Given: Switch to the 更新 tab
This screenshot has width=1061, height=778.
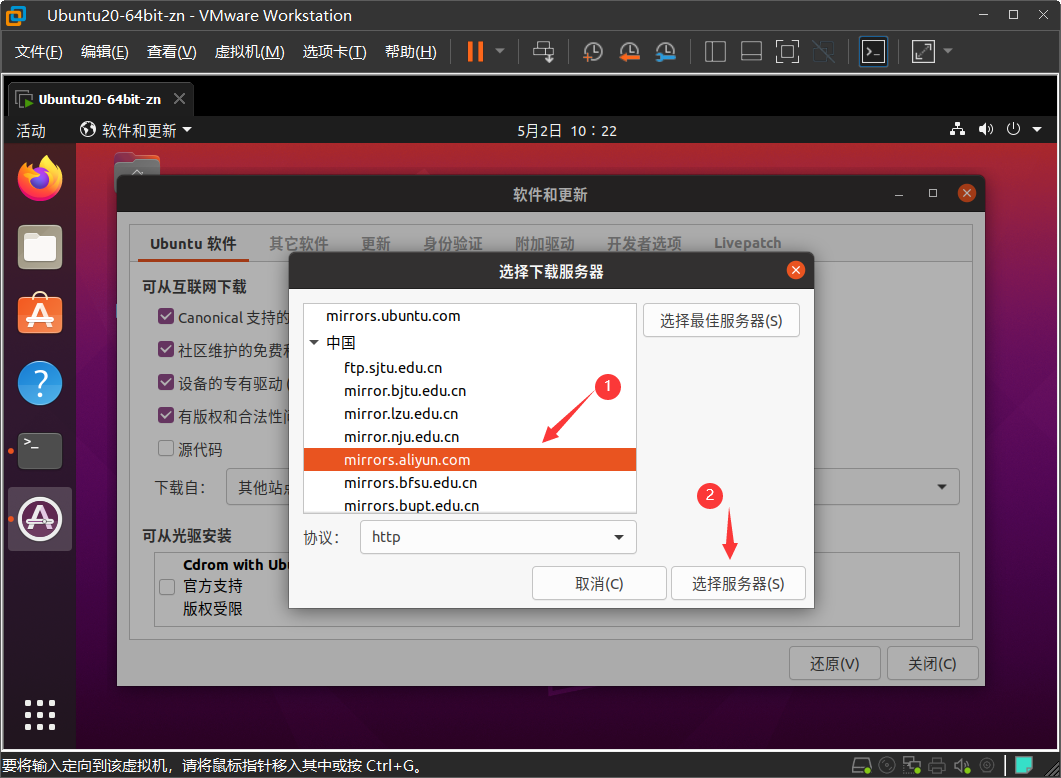Looking at the screenshot, I should [x=376, y=244].
